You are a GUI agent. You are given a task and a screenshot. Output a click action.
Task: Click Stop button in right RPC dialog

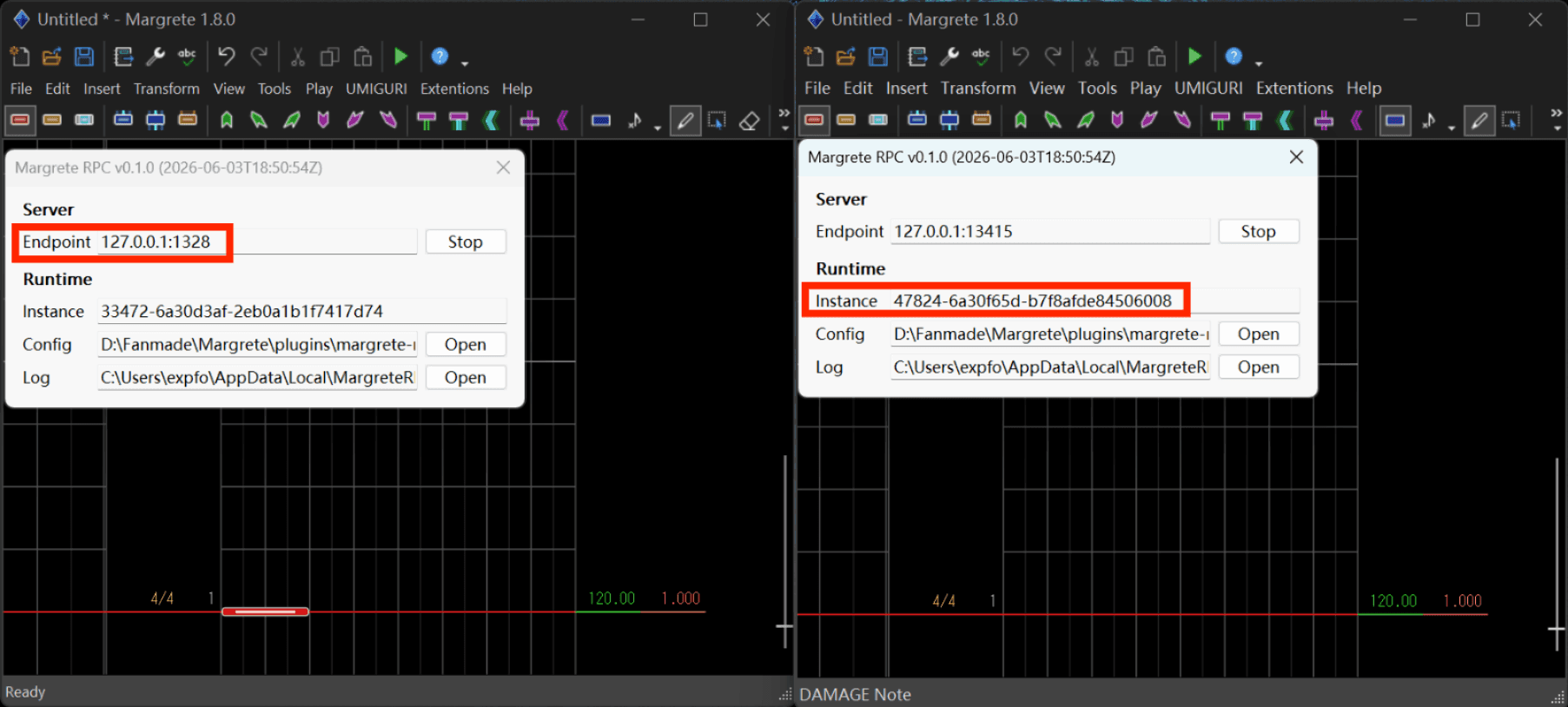pyautogui.click(x=1259, y=232)
